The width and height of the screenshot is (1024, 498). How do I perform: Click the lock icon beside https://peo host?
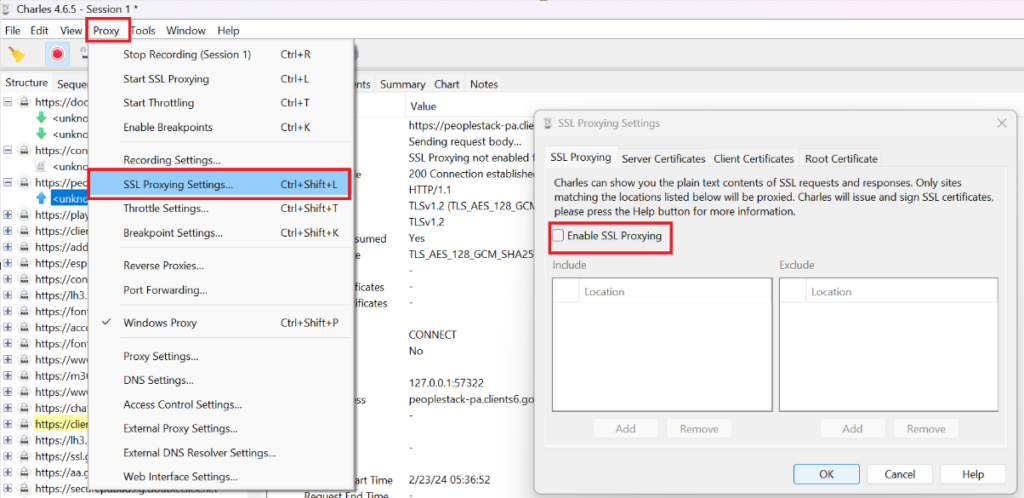pos(24,182)
